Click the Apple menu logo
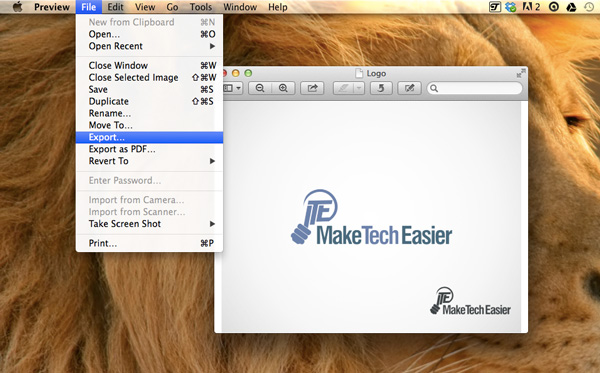This screenshot has height=373, width=600. click(18, 7)
